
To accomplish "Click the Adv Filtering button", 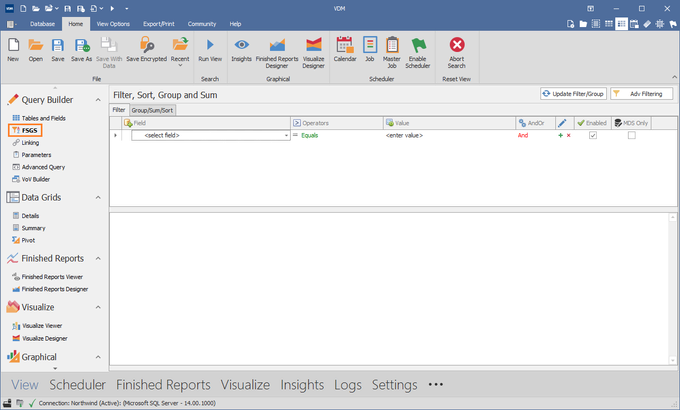I will pos(641,94).
